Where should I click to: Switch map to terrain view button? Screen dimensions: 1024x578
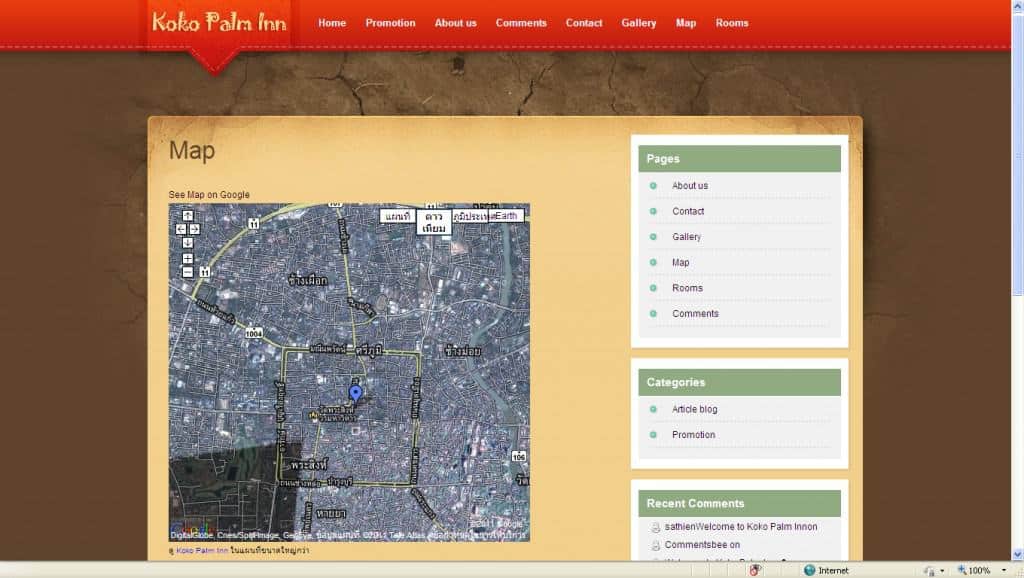[x=470, y=216]
